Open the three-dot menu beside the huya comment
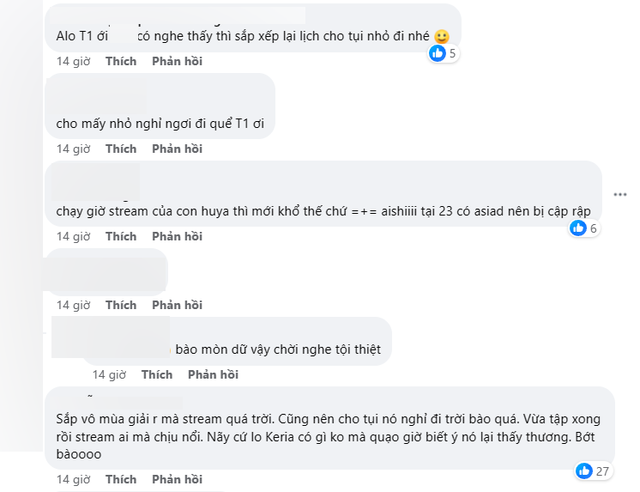 (622, 193)
